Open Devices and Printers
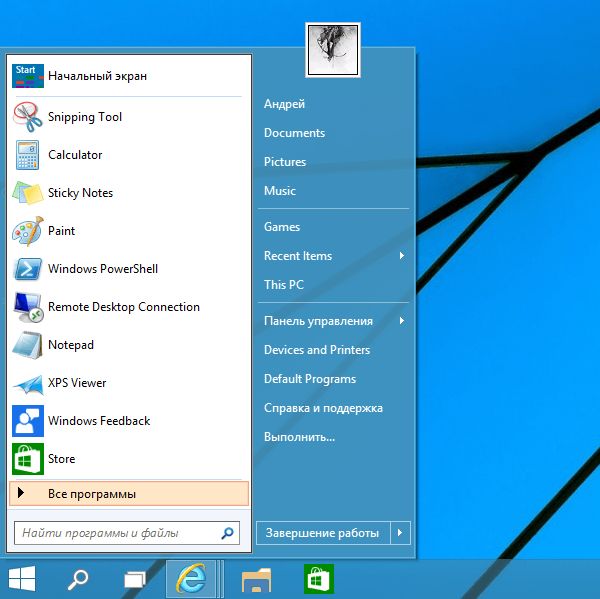 (317, 350)
